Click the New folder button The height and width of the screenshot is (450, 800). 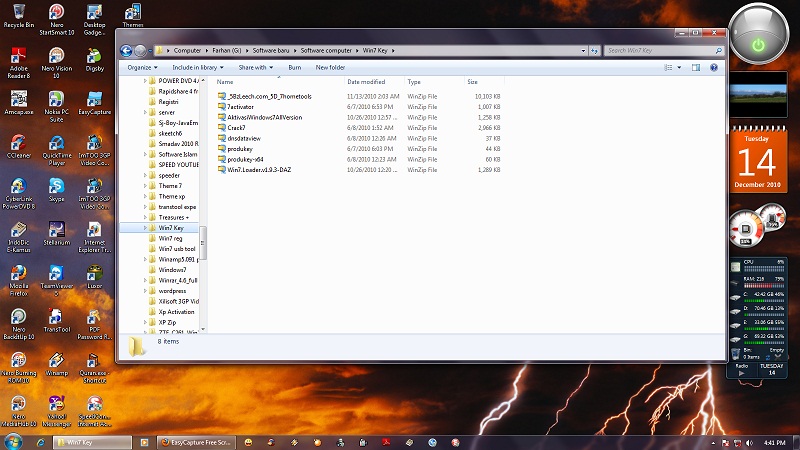(x=330, y=67)
